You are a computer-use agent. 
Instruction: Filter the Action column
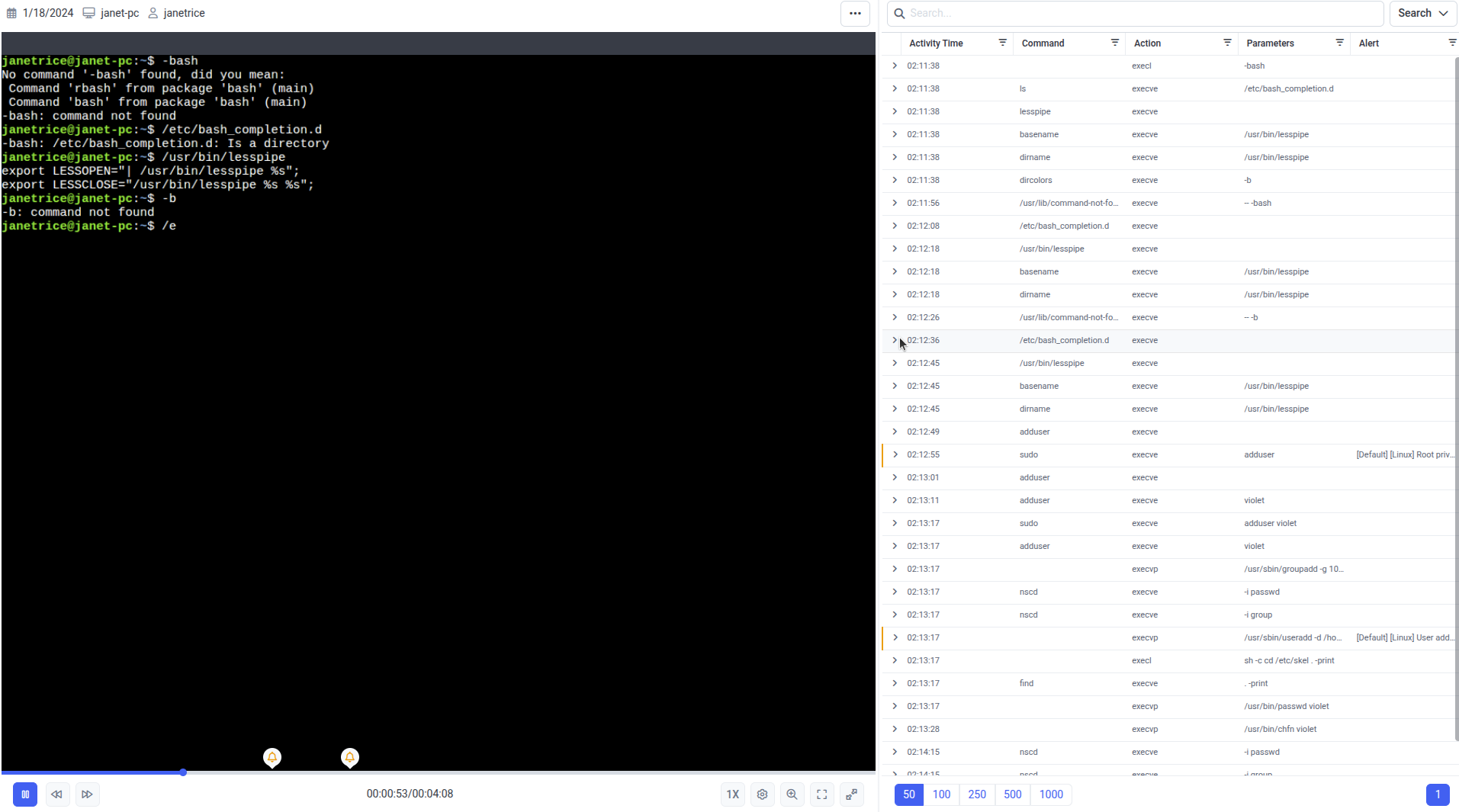(1227, 43)
